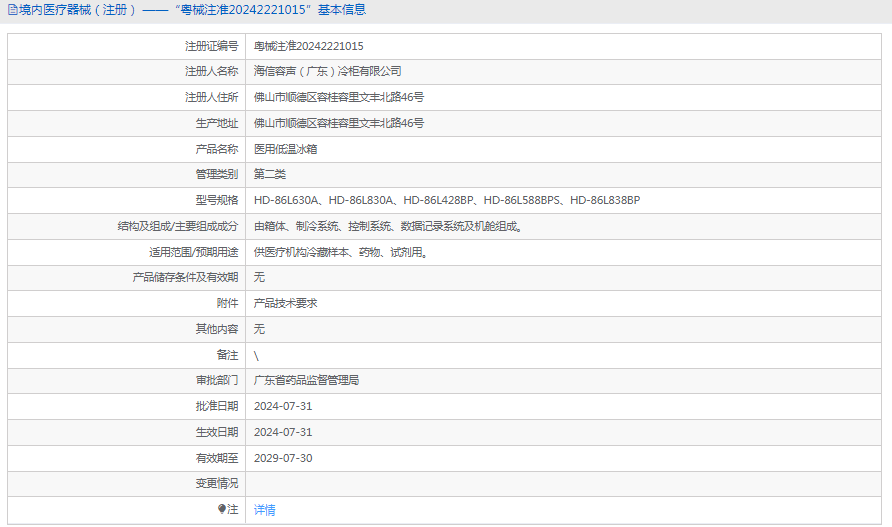Select company name 海信容声（广东）冷柜有限公司

[x=328, y=72]
